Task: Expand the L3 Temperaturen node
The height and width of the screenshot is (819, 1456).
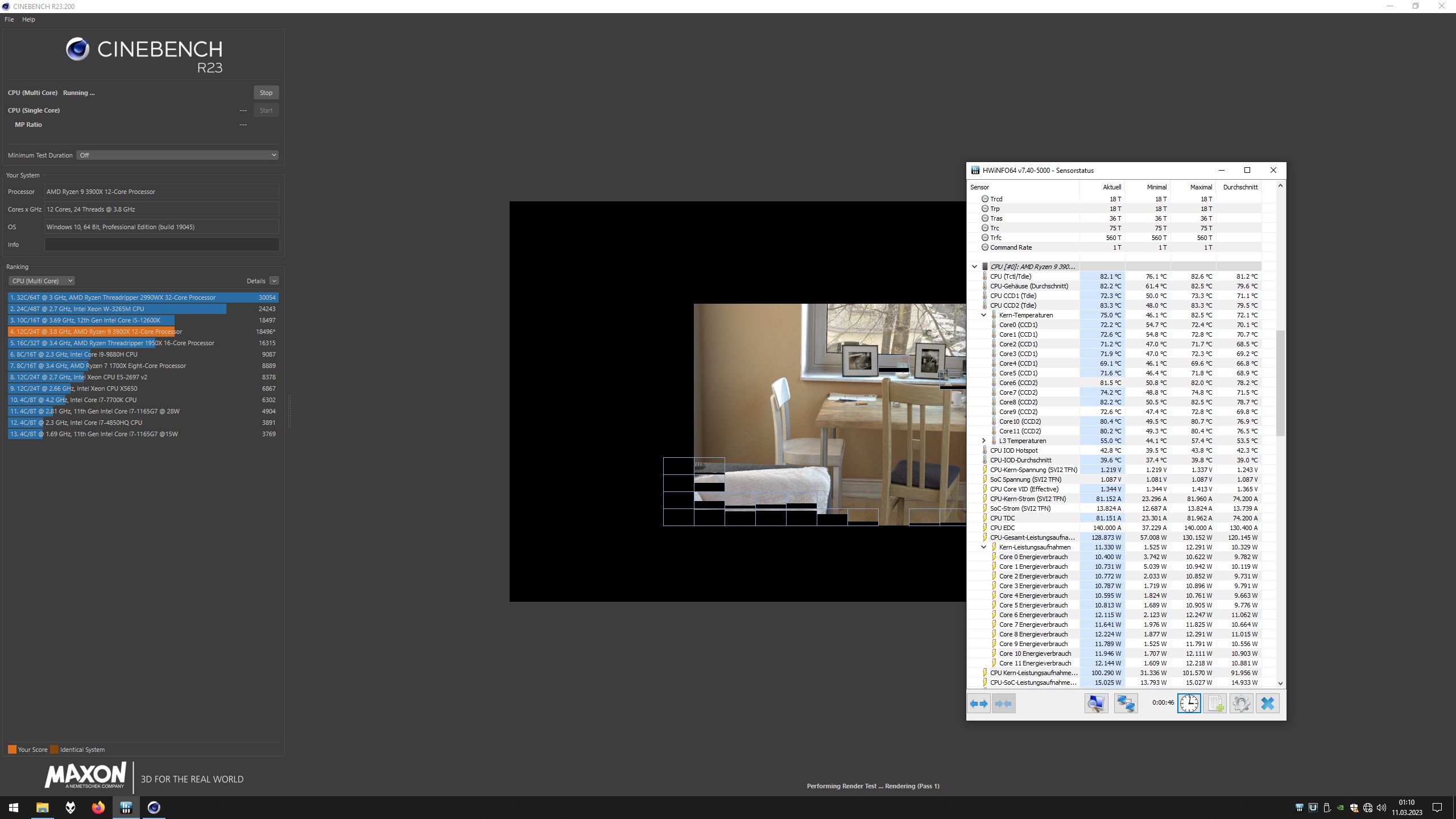Action: [983, 441]
